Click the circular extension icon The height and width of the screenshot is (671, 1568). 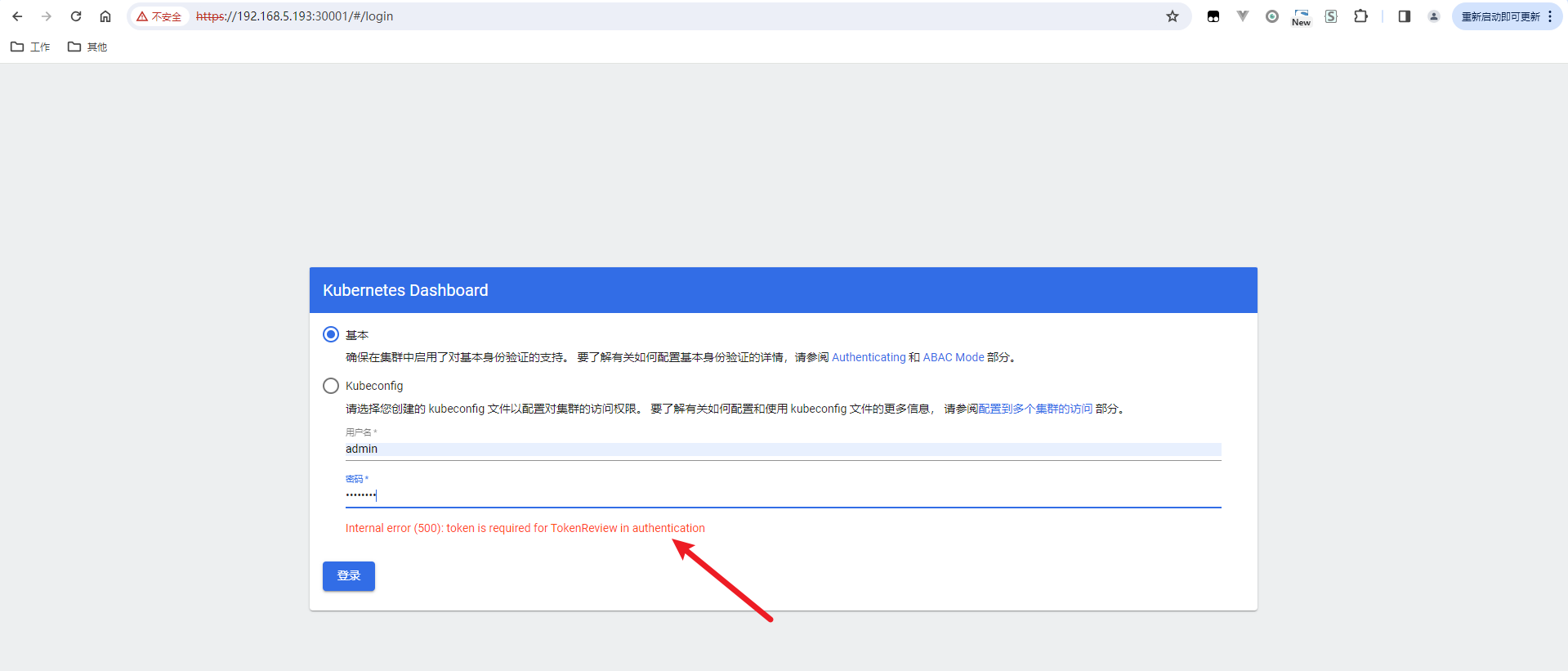point(1272,16)
